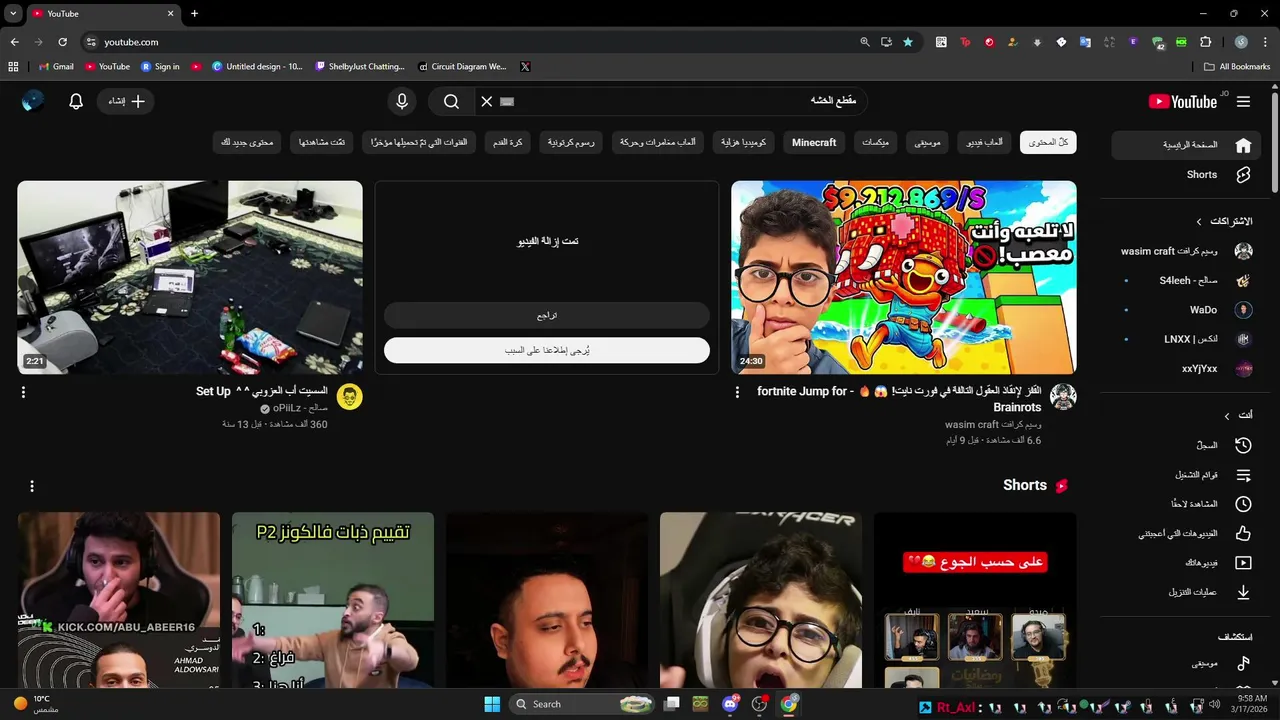Open Watch later (المشاهدة لاحقًا)

(x=1186, y=504)
